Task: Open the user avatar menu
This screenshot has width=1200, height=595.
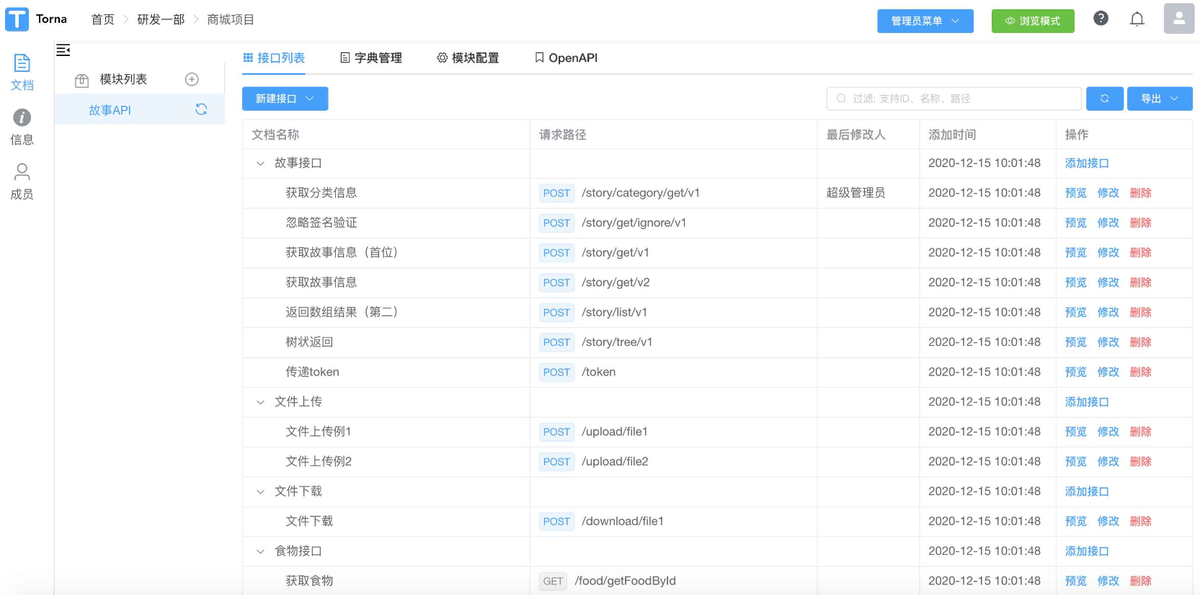Action: 1179,19
